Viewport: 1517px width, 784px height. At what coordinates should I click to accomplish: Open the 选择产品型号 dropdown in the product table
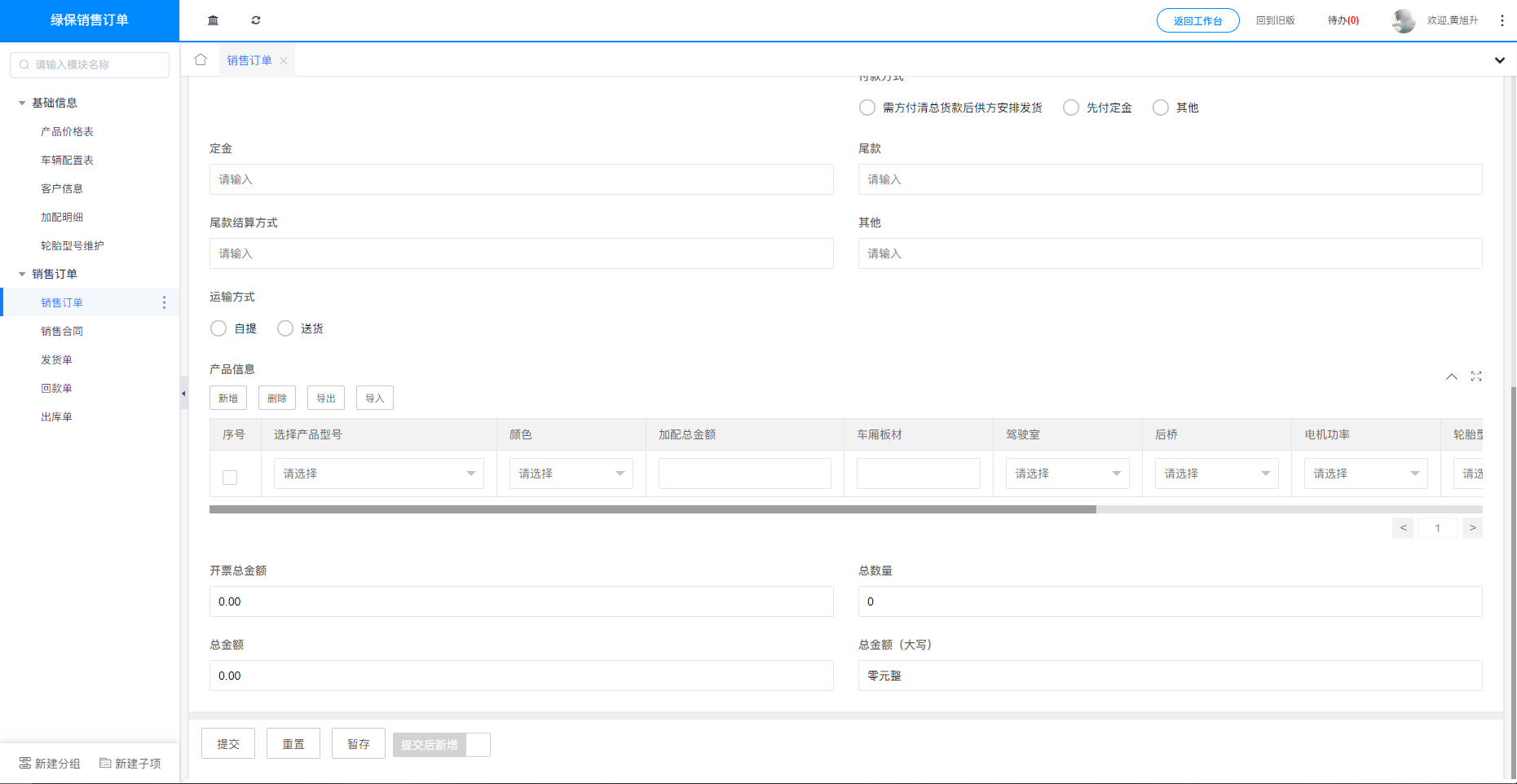(x=378, y=473)
